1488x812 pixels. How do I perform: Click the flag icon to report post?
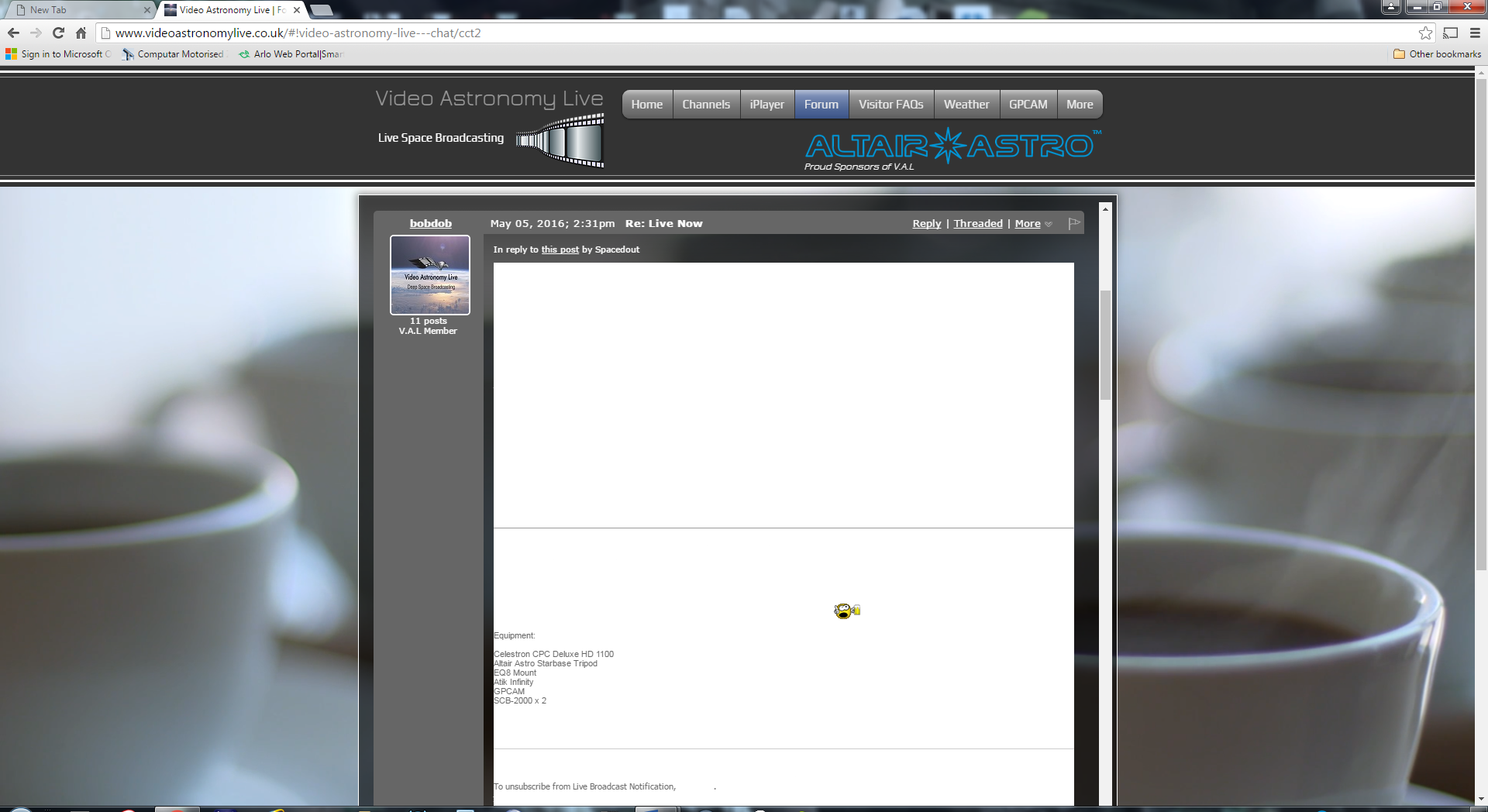pos(1073,223)
